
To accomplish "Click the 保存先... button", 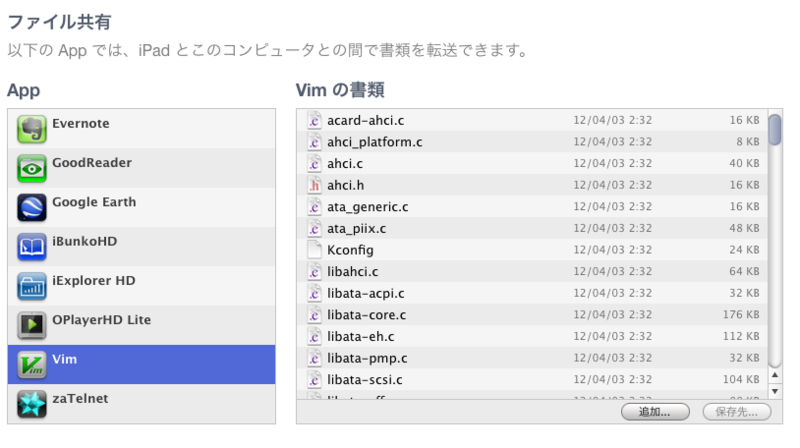I will [737, 412].
